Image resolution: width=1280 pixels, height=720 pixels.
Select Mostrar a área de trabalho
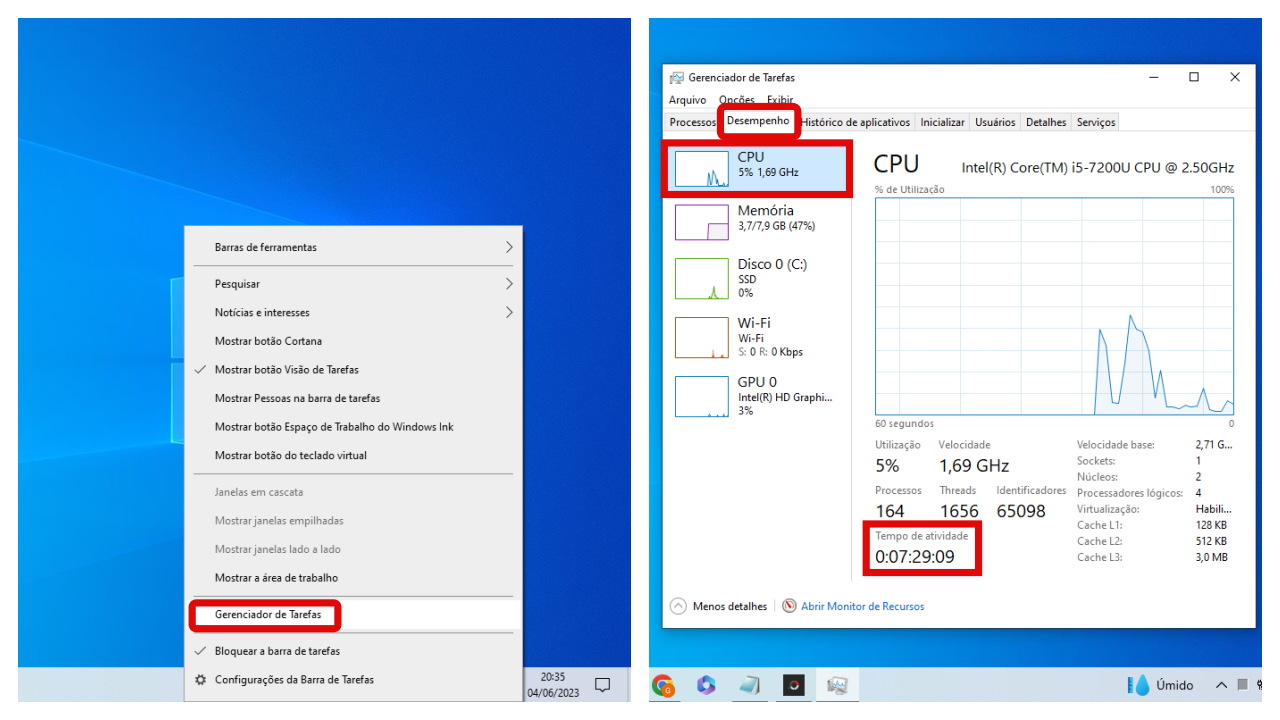[x=353, y=577]
